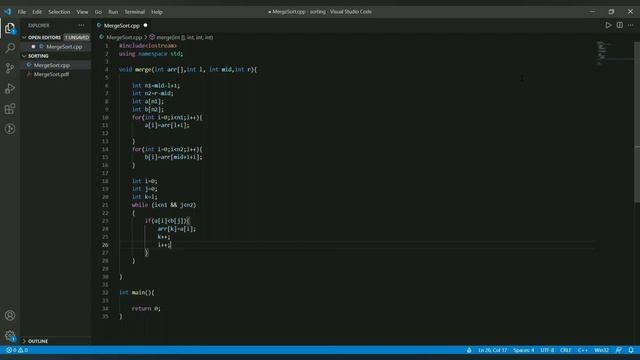
Task: Open the Edit menu
Action: [x=37, y=12]
